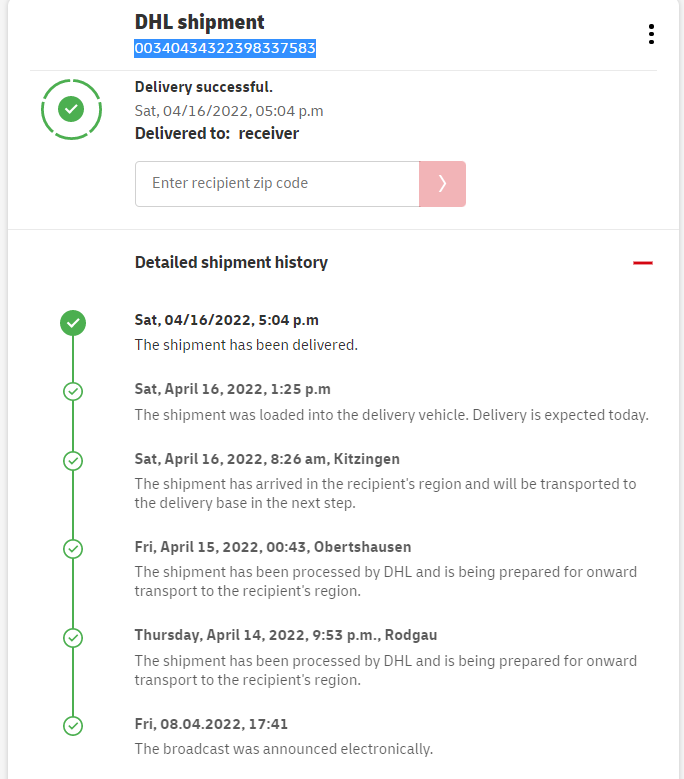Click the Kitzingen event date heading
This screenshot has width=684, height=779.
pyautogui.click(x=267, y=459)
